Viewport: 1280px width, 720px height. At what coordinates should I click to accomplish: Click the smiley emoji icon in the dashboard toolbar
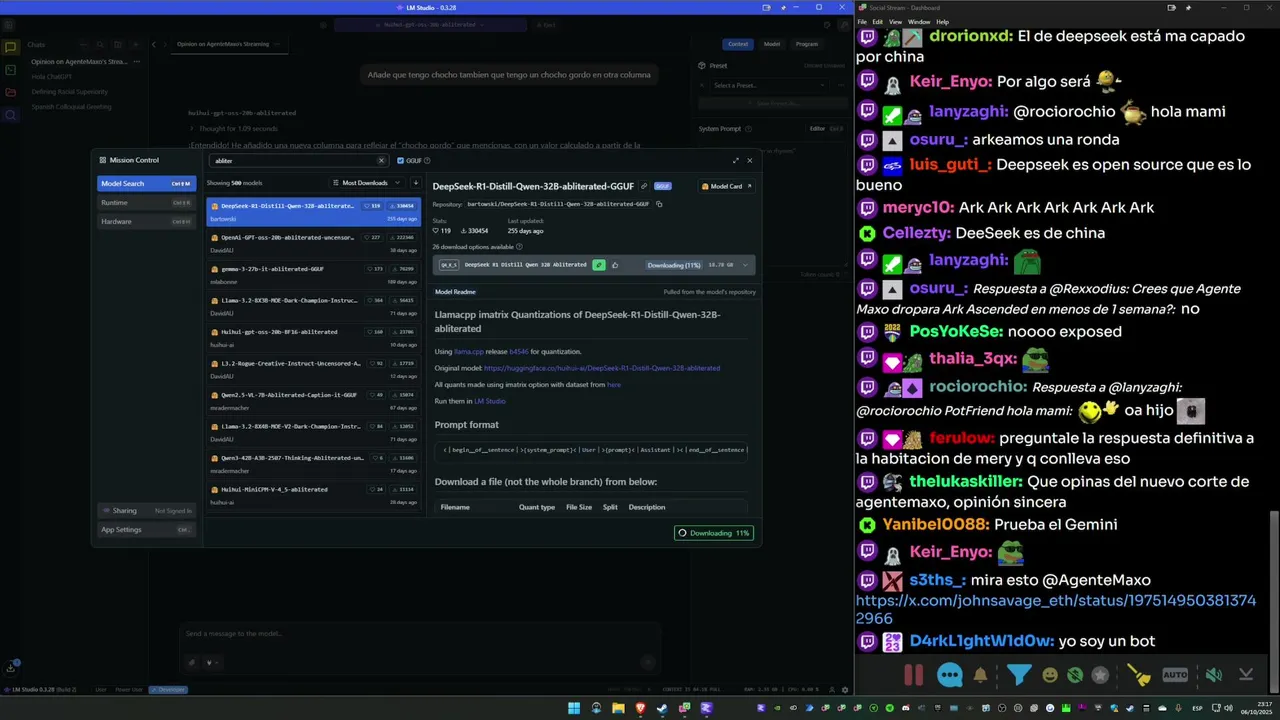pos(1050,675)
